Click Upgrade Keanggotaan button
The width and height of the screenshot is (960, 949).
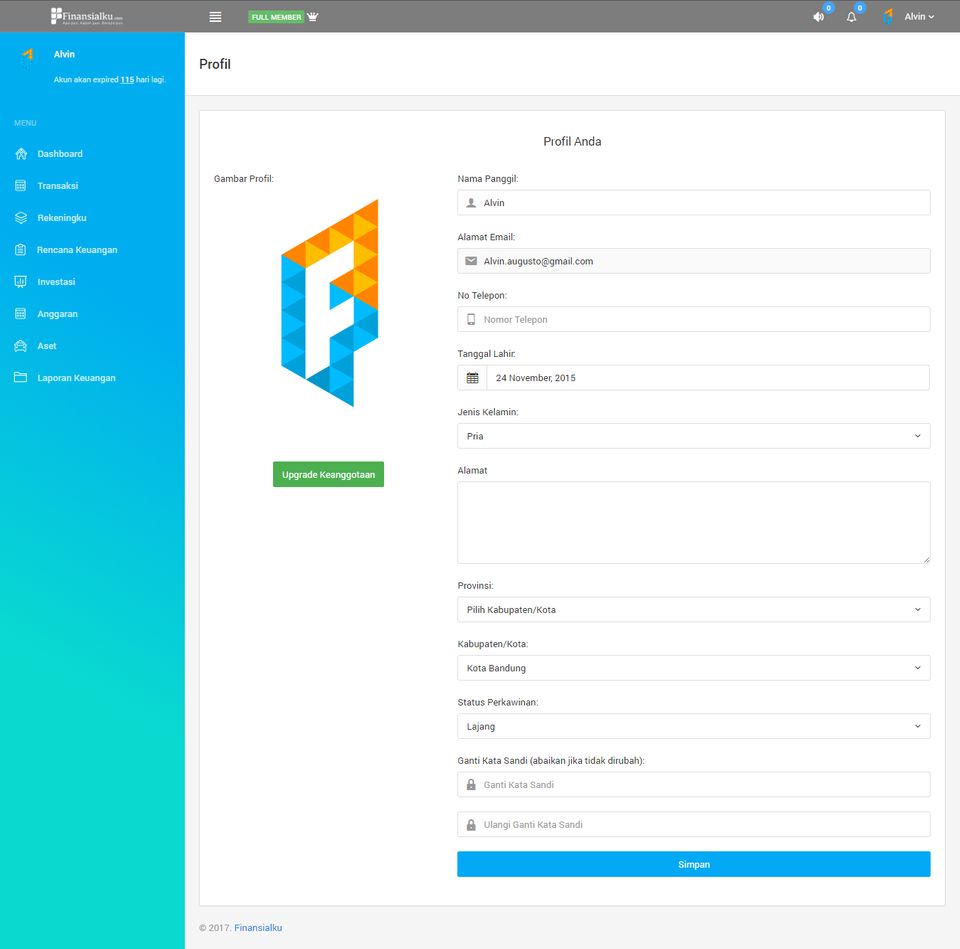pyautogui.click(x=328, y=474)
